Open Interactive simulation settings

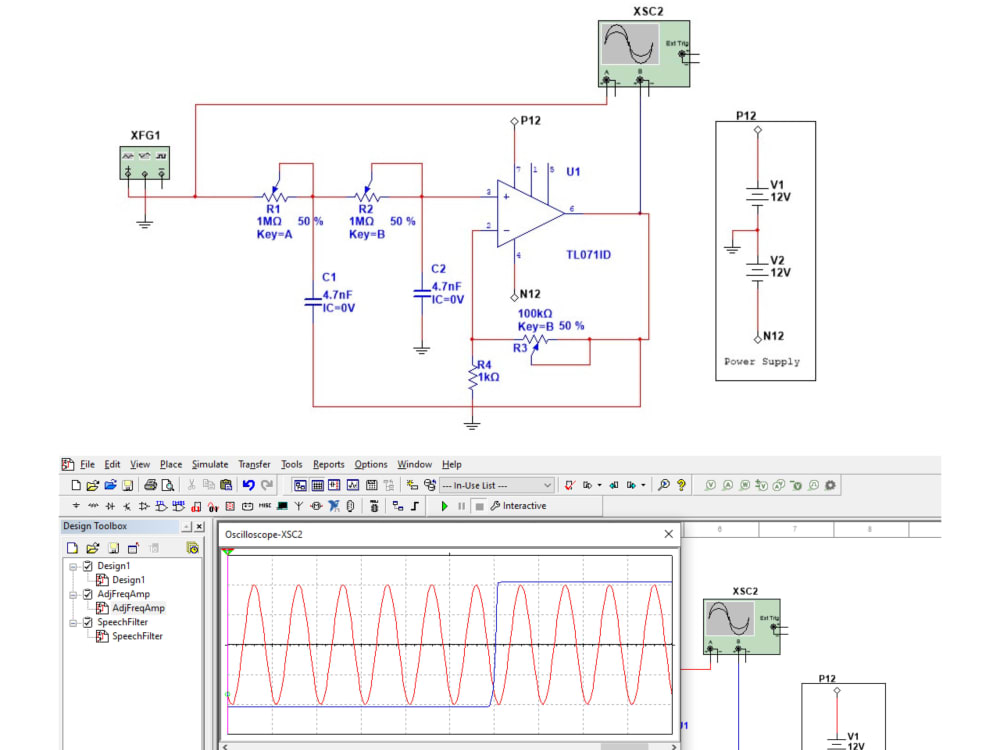(x=518, y=506)
